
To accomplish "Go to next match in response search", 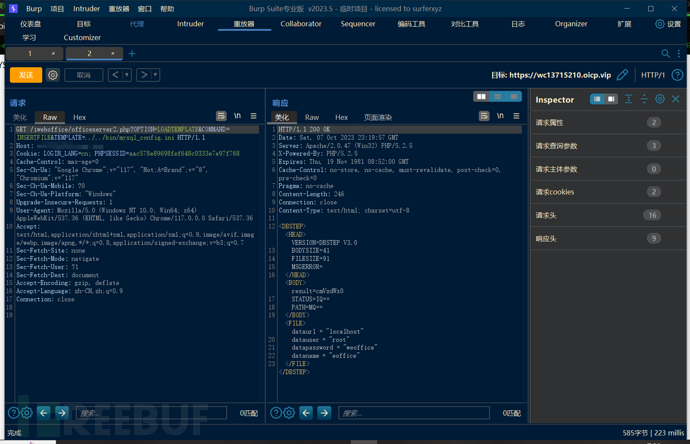I will coord(323,412).
